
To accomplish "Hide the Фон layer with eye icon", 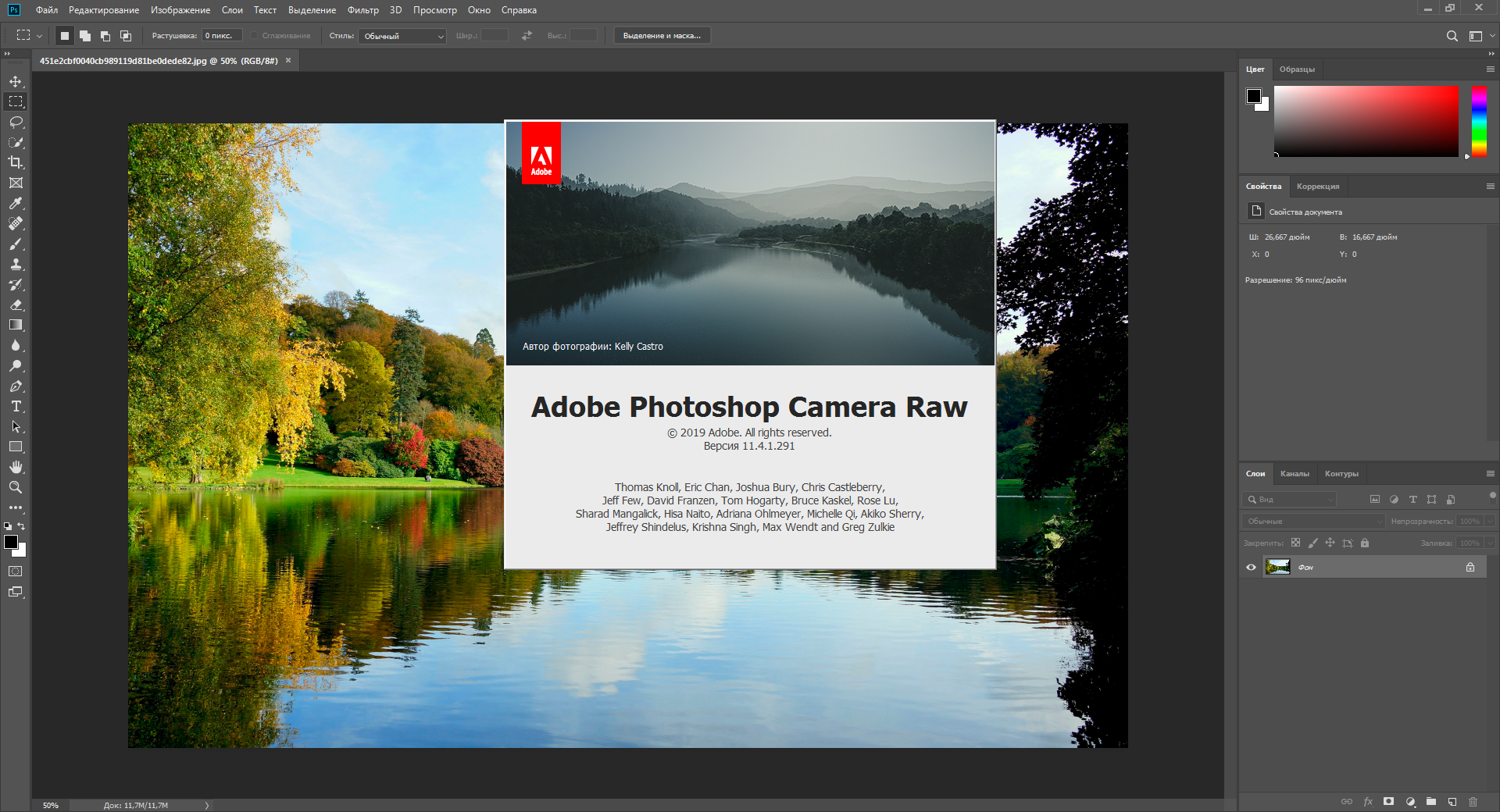I will click(1251, 568).
